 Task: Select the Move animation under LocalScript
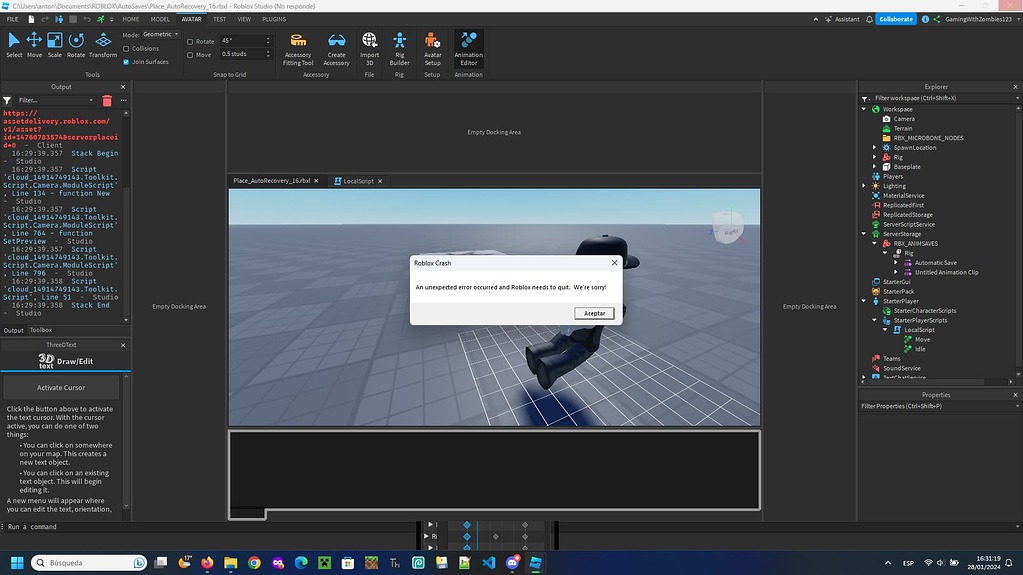point(922,339)
